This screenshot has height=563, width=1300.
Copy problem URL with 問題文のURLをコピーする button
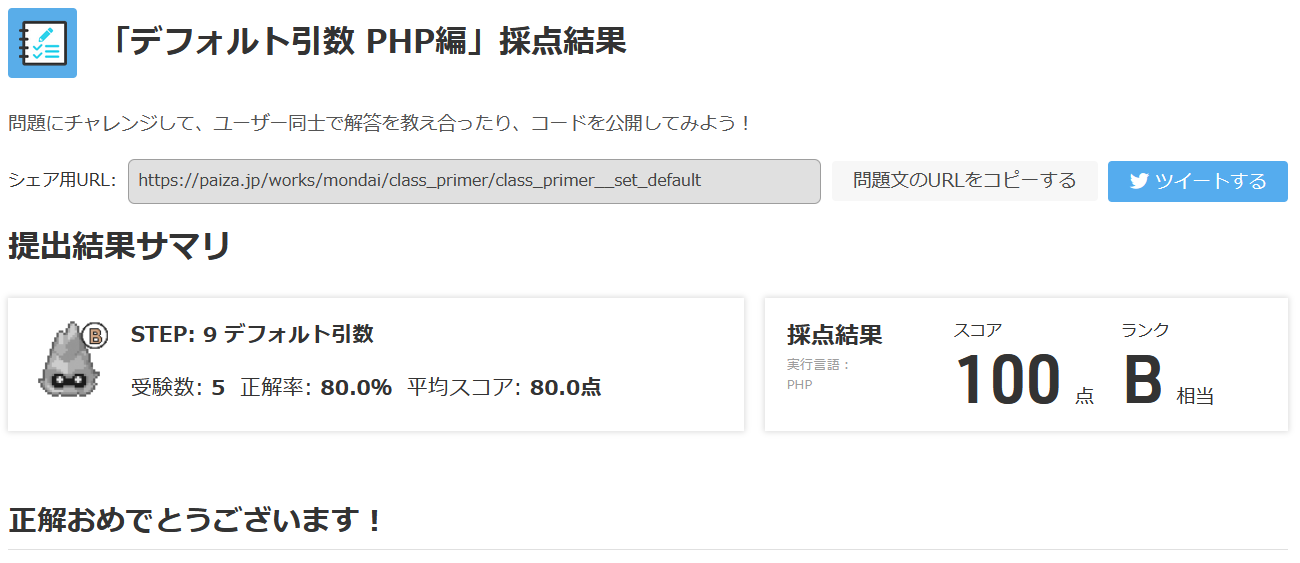coord(965,181)
